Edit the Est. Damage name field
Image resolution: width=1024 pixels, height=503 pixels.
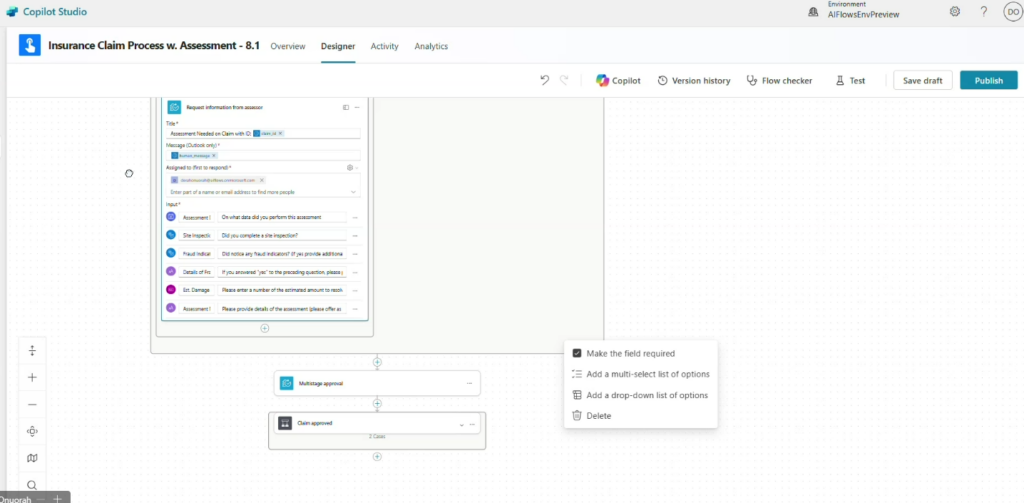[x=196, y=289]
